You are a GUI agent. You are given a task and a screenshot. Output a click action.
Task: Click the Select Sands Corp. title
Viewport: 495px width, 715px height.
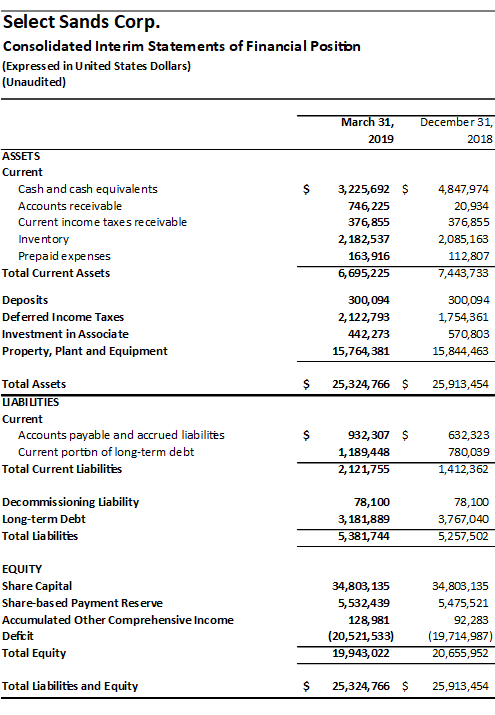82,22
